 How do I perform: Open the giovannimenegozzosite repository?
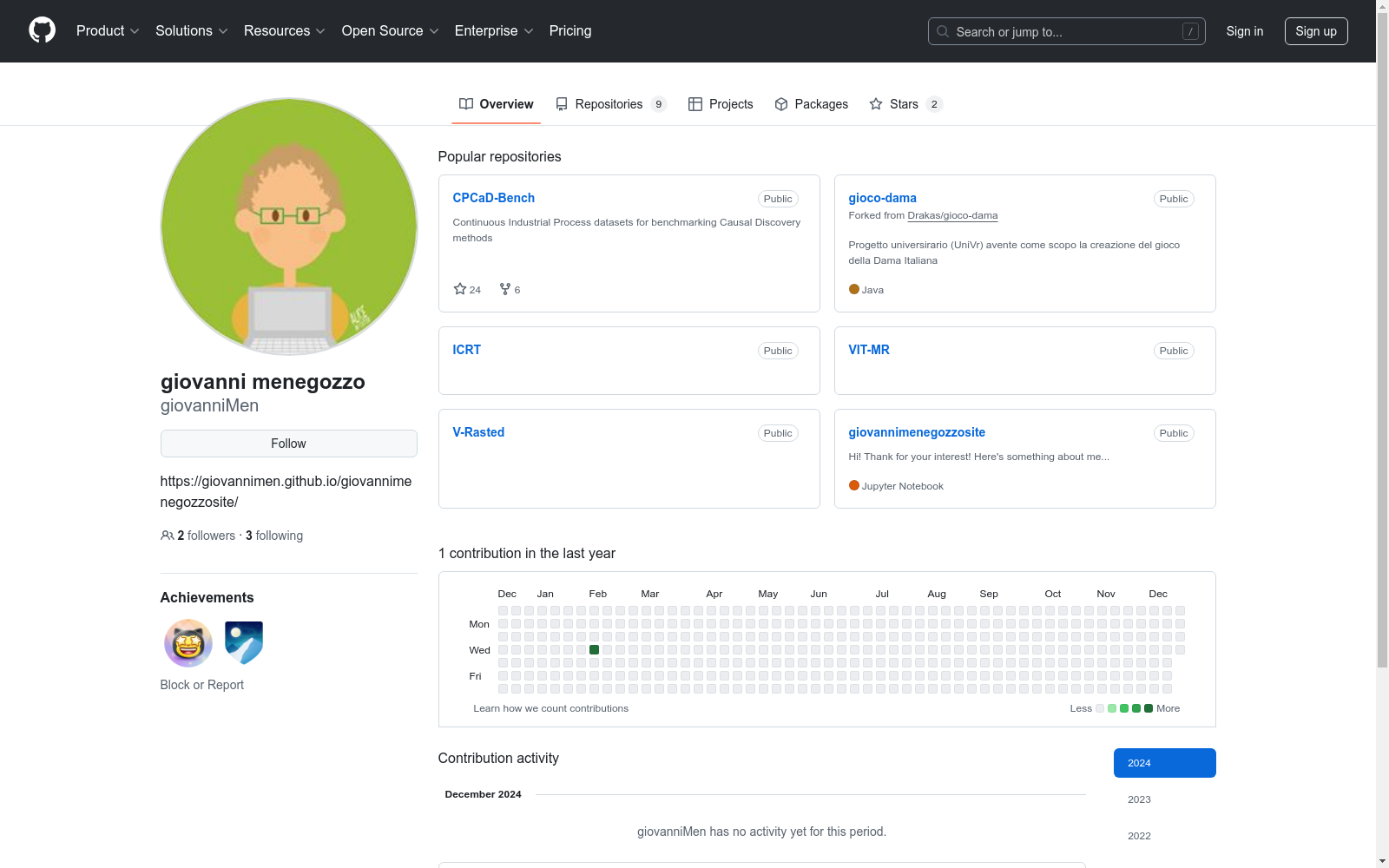coord(917,432)
